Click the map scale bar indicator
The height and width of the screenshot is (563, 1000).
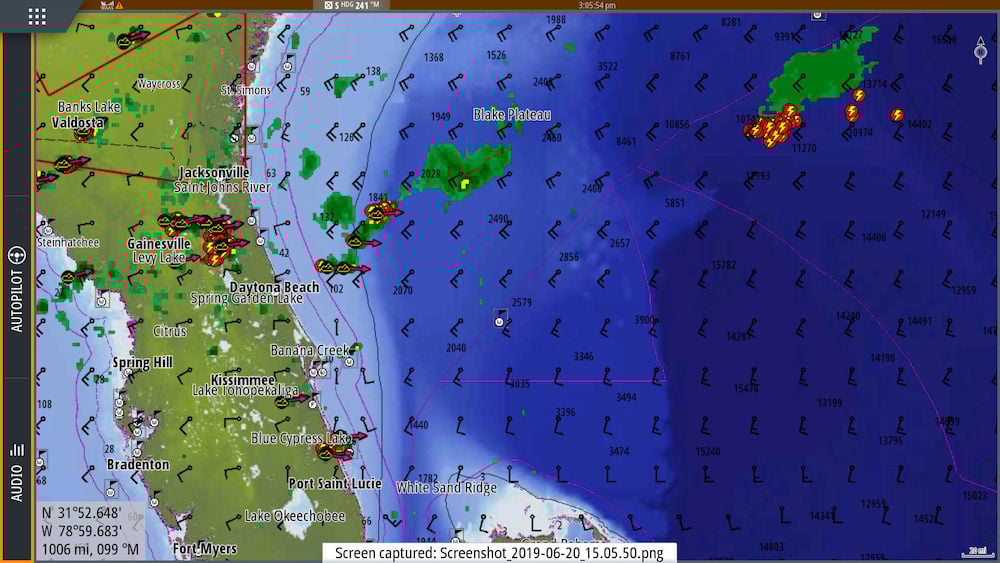[975, 550]
